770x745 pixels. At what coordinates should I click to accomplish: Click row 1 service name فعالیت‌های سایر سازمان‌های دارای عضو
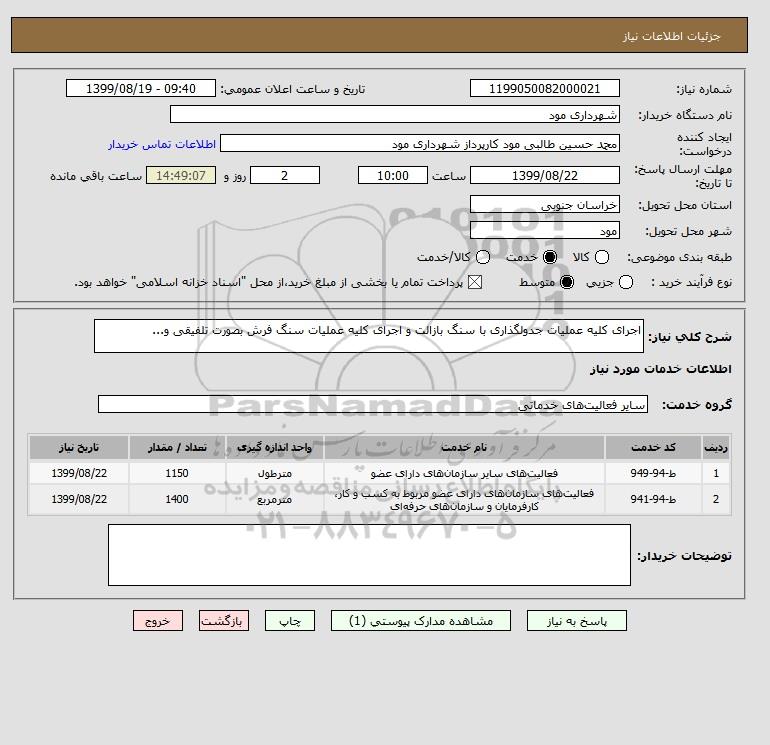point(464,473)
